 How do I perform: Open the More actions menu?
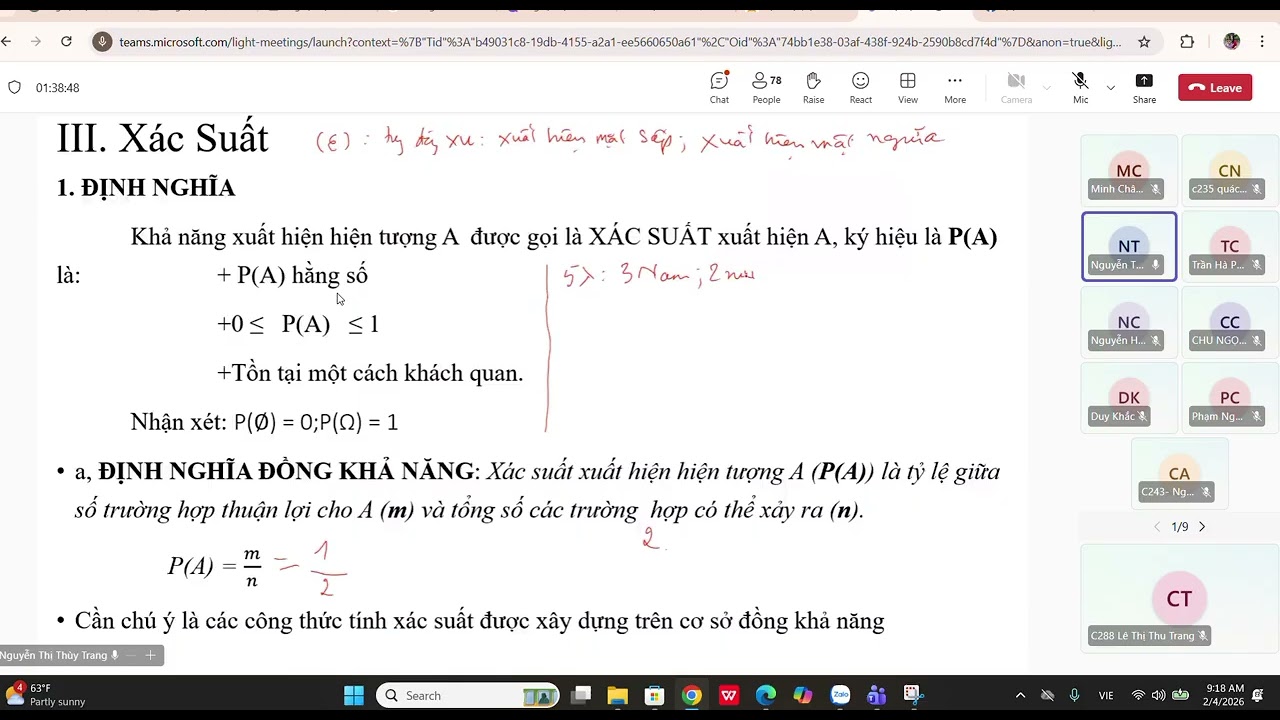955,88
